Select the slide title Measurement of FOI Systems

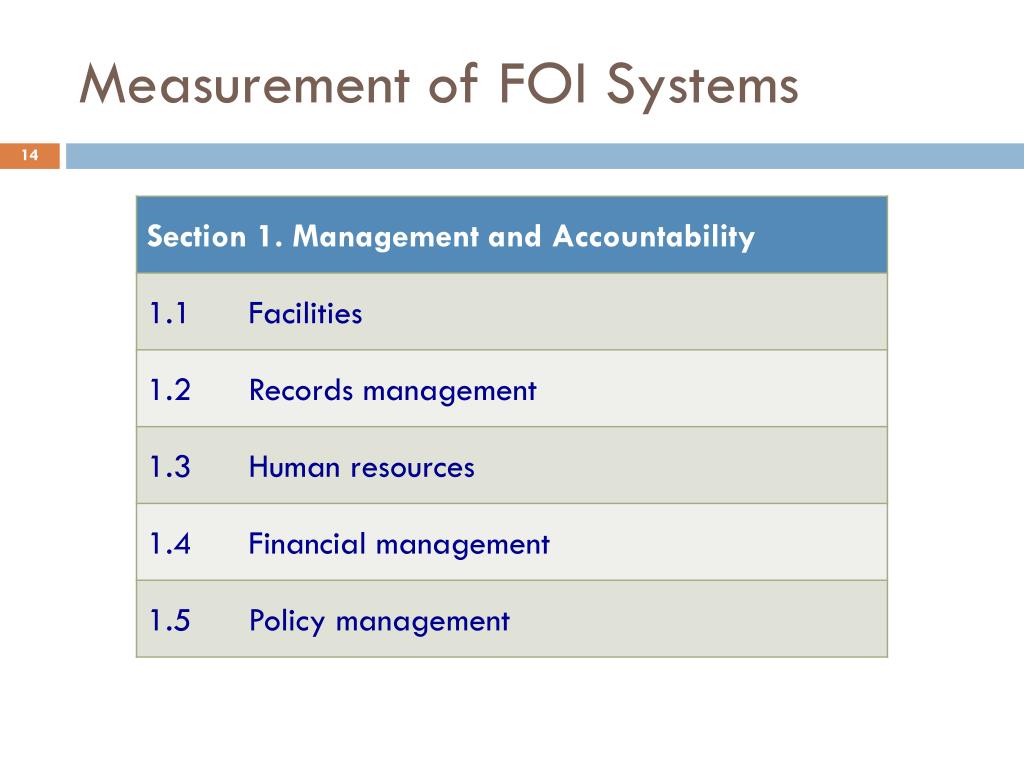pos(439,85)
